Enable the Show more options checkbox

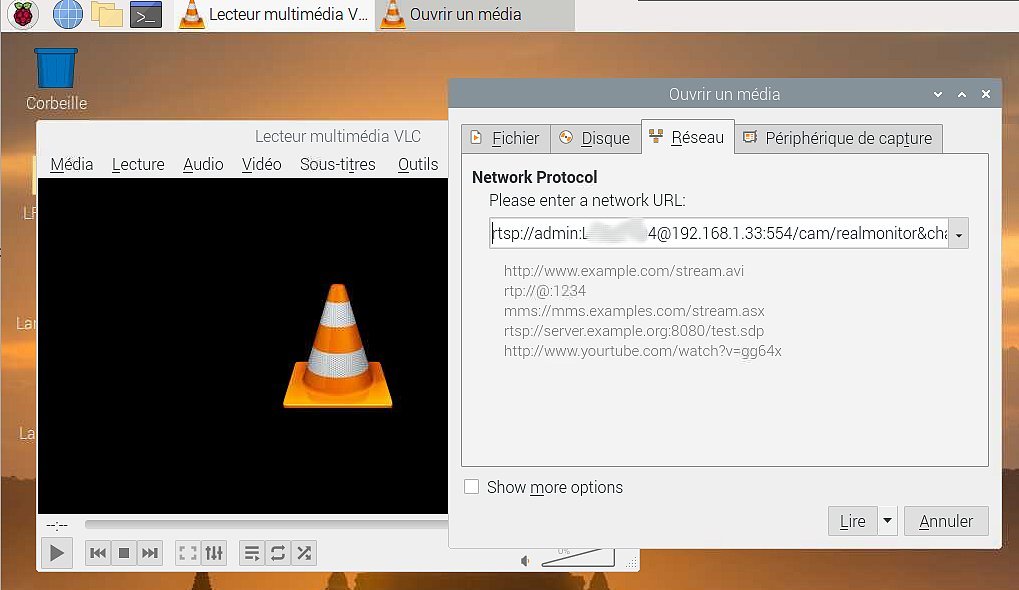pos(472,487)
